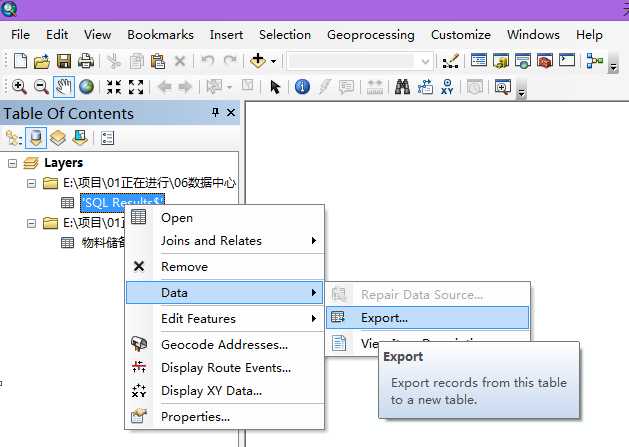
Task: Choose Export from the Data submenu
Action: pos(384,318)
